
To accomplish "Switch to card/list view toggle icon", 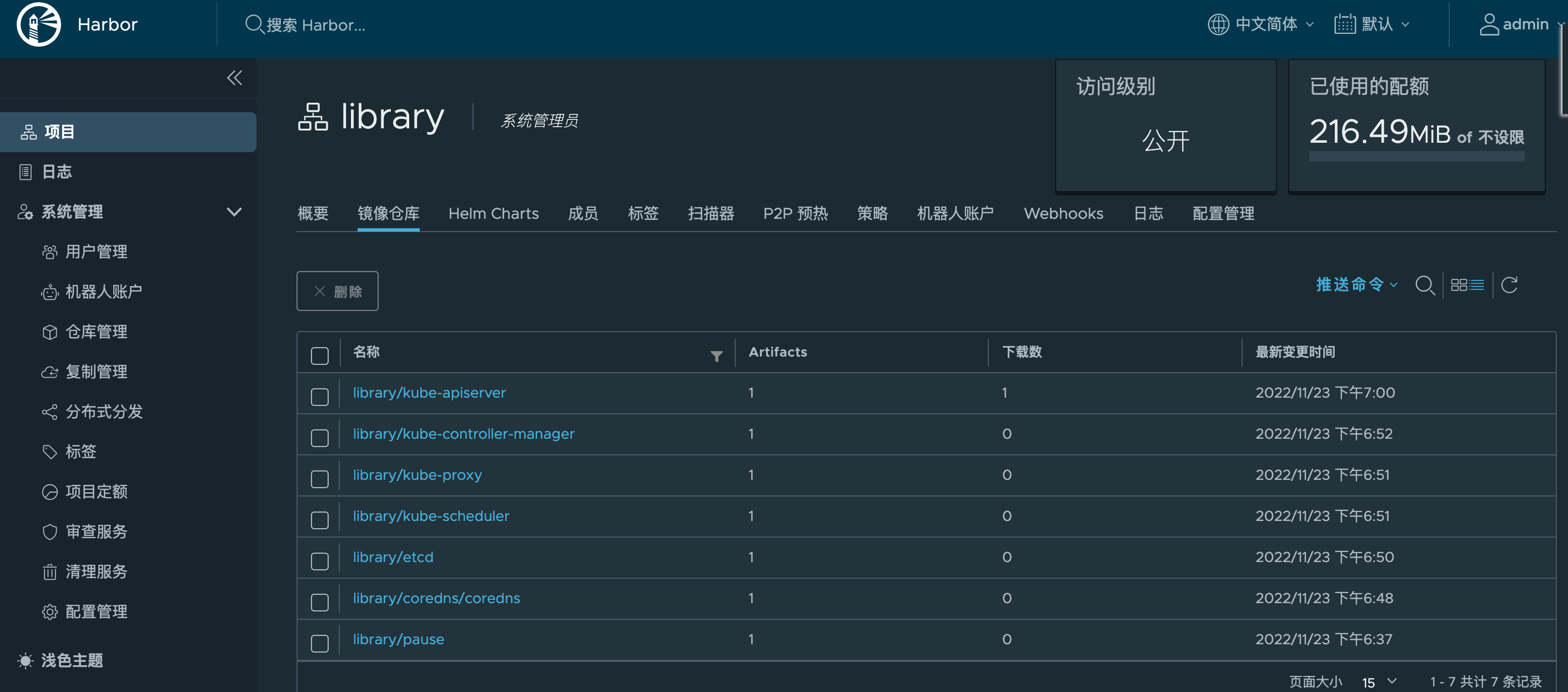I will 1468,285.
